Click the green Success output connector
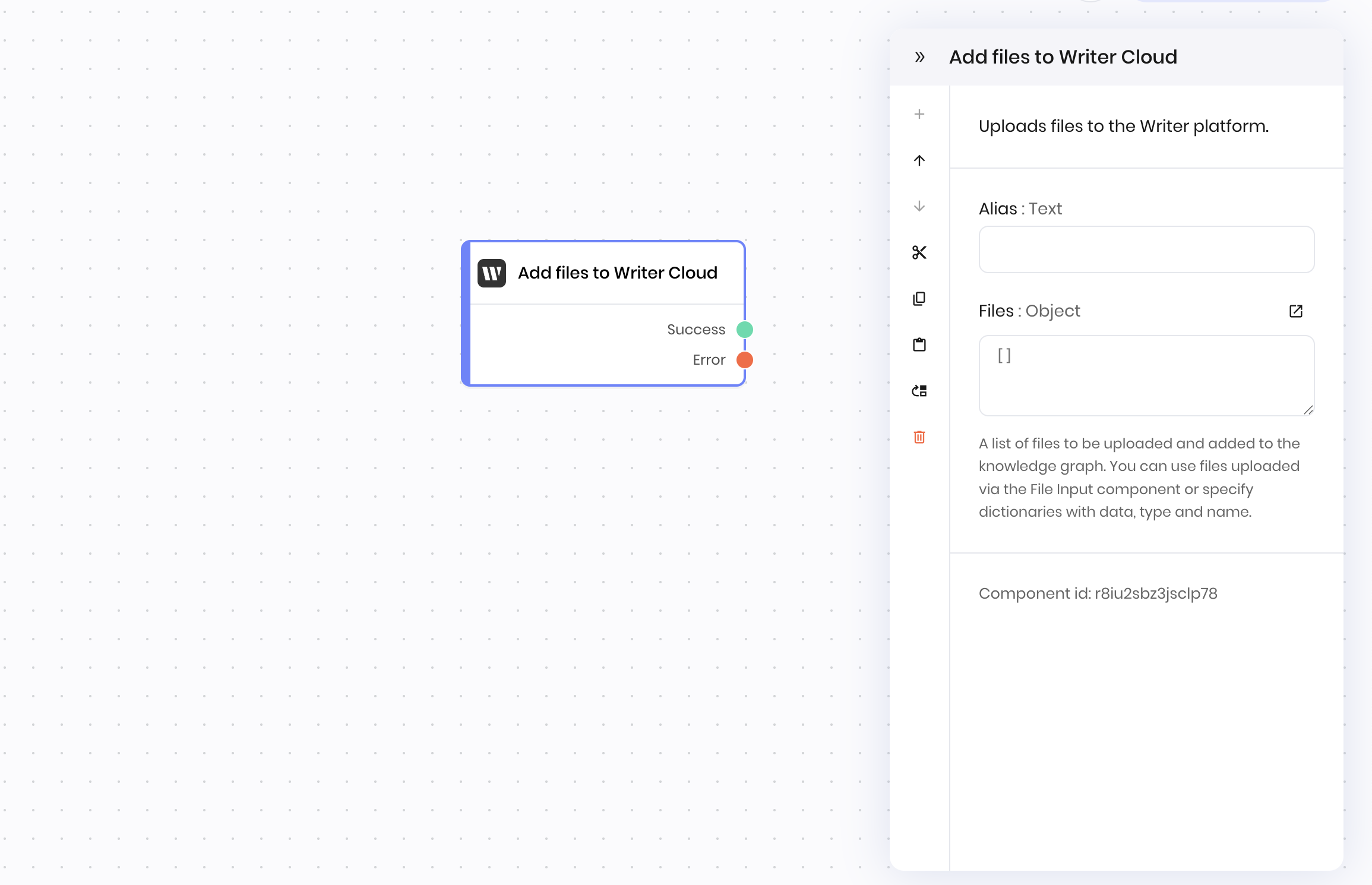The image size is (1372, 885). [745, 330]
